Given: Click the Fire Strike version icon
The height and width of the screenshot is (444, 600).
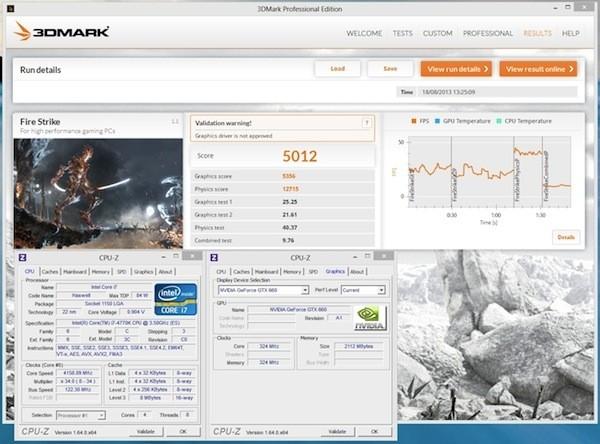Looking at the screenshot, I should coord(175,122).
